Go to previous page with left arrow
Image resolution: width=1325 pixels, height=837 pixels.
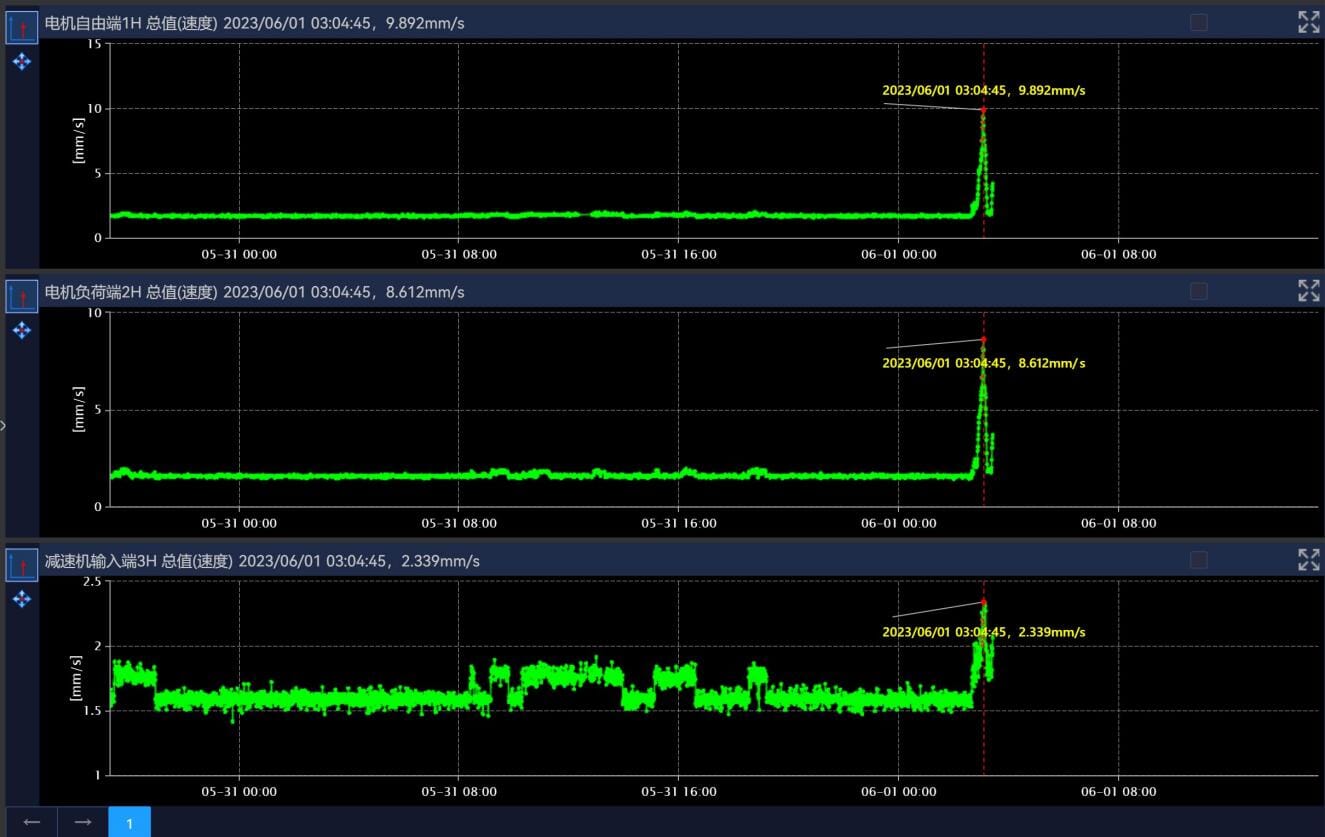pyautogui.click(x=32, y=822)
